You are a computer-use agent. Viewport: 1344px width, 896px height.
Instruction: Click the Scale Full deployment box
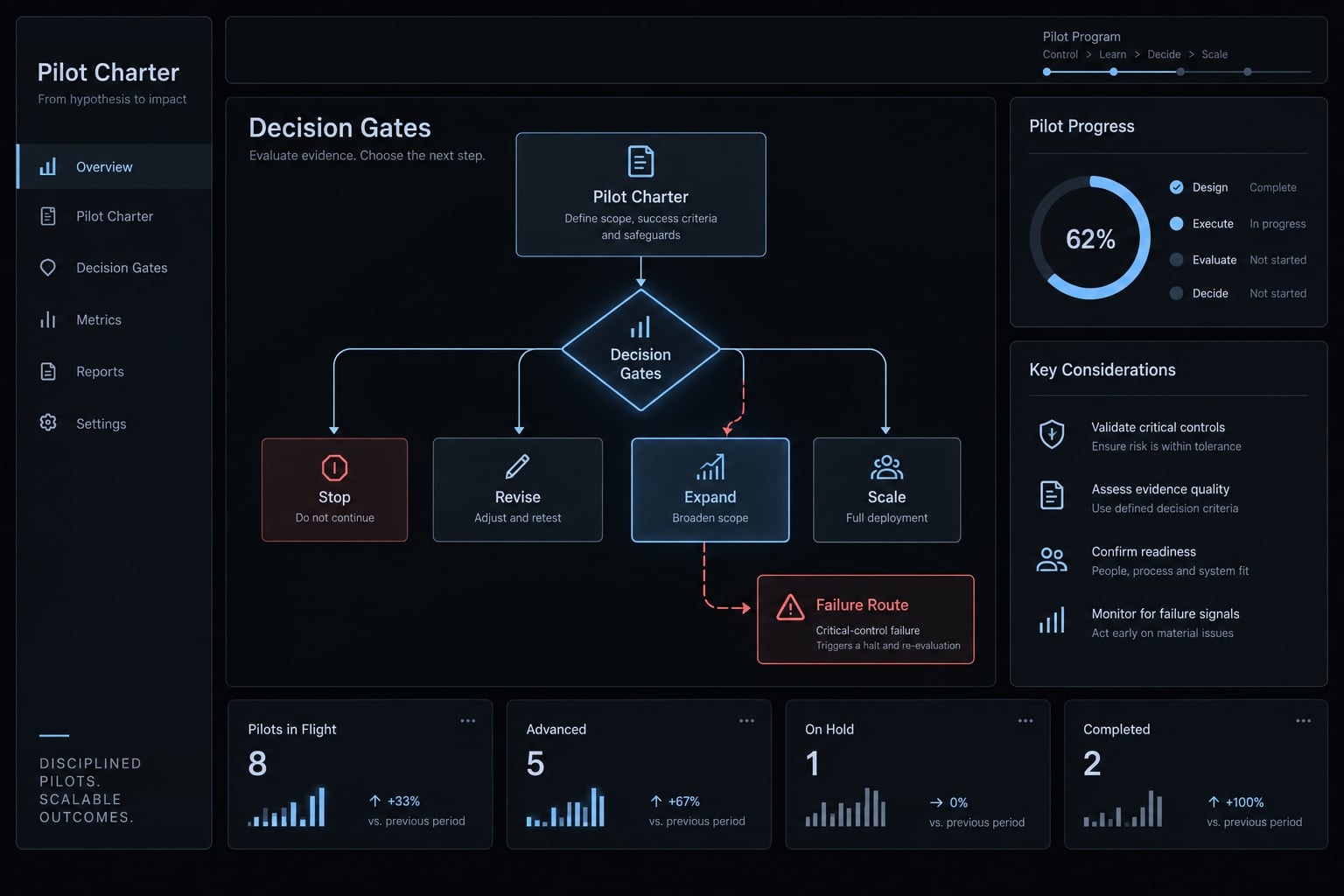pos(886,490)
